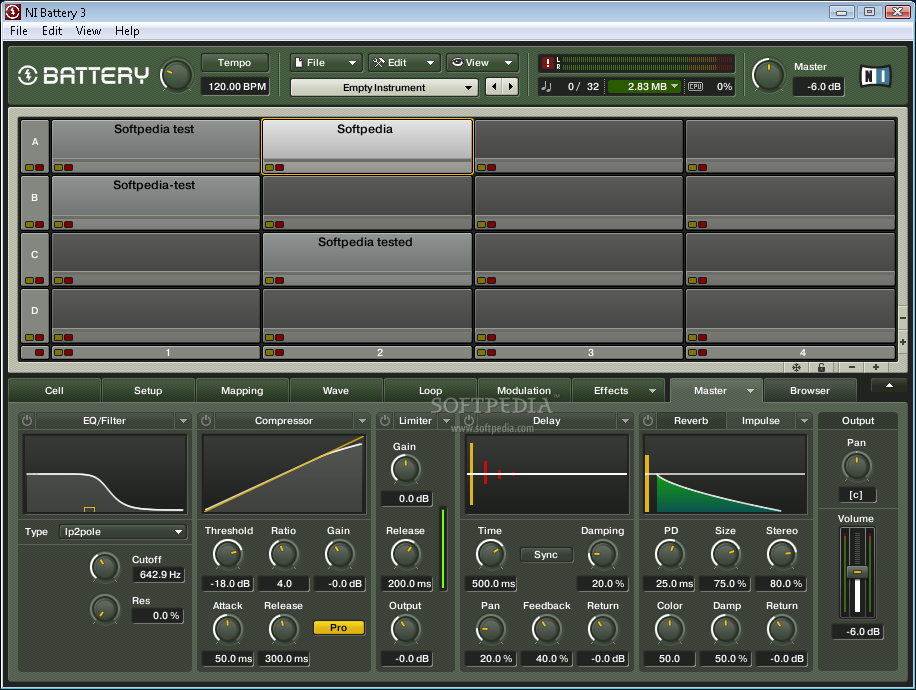Open the Reverb Impulse module dropdown arrow
This screenshot has height=690, width=916.
(804, 421)
